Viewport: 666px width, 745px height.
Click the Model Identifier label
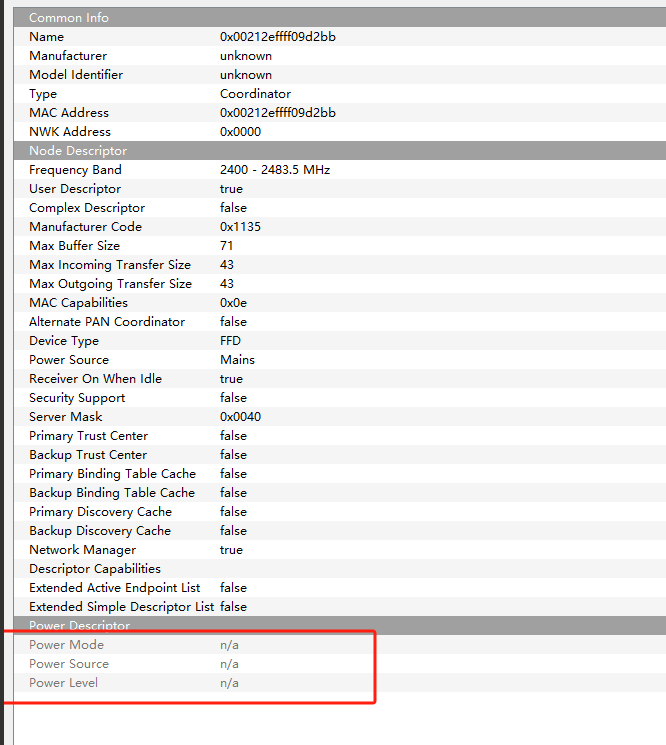point(76,75)
